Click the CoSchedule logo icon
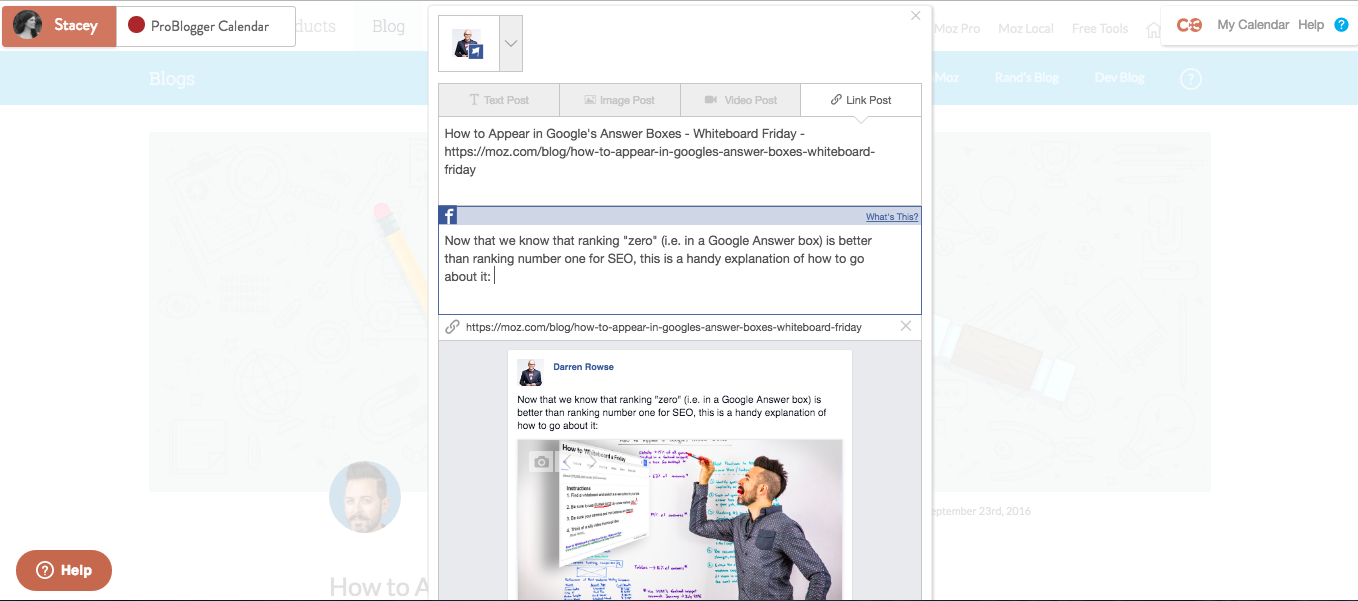1358x601 pixels. tap(1189, 25)
